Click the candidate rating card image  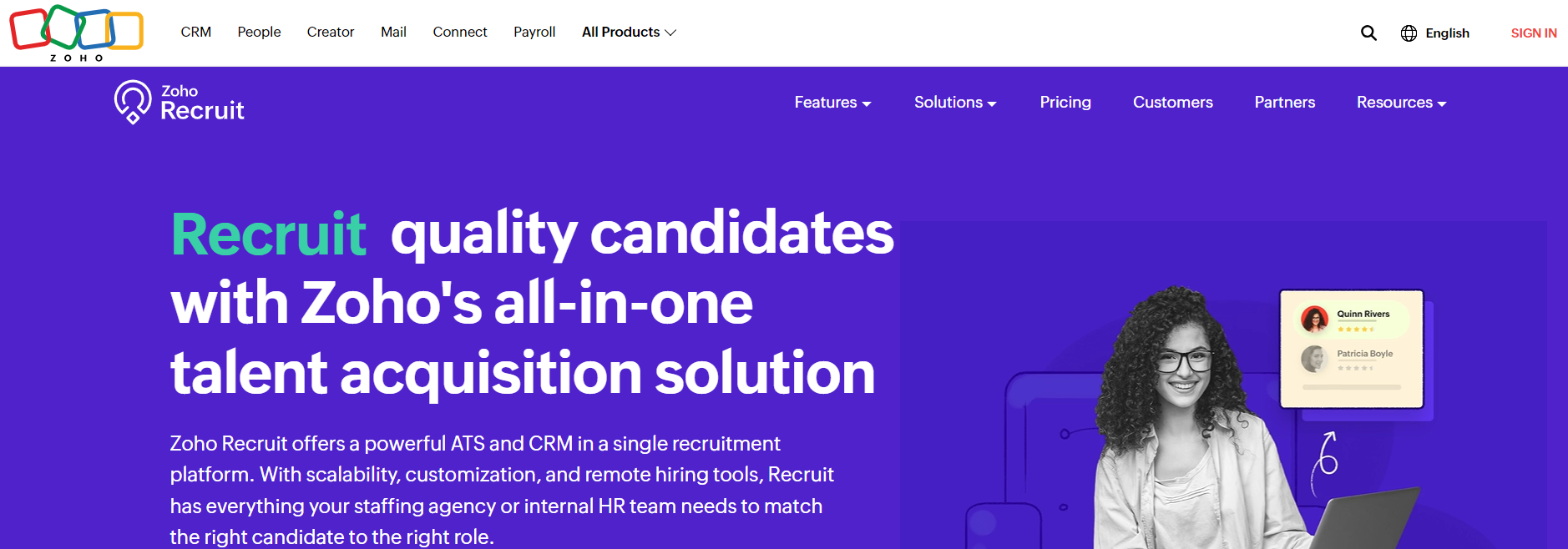coord(1350,349)
